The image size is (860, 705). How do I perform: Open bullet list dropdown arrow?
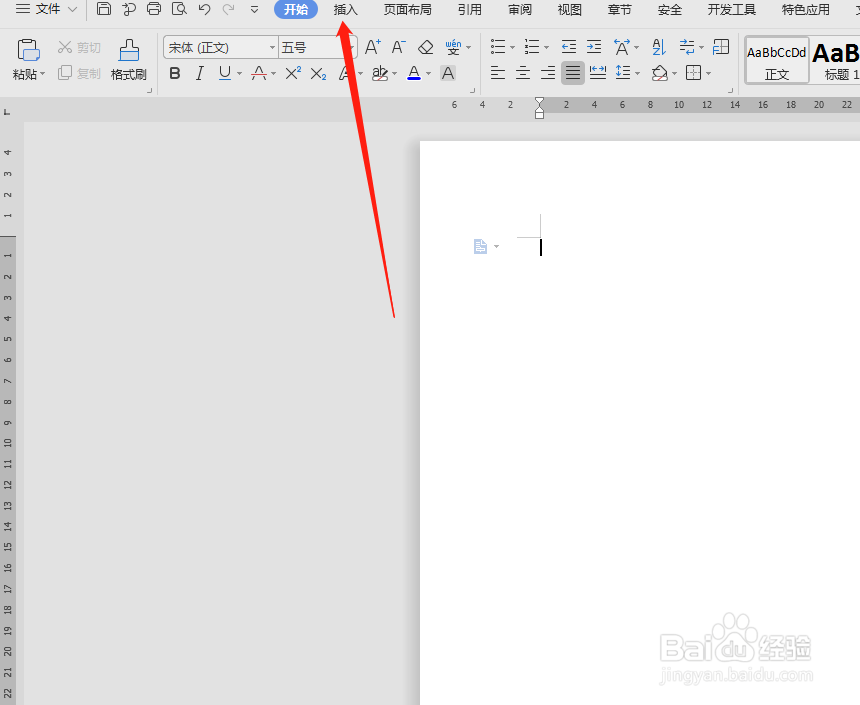pyautogui.click(x=512, y=48)
